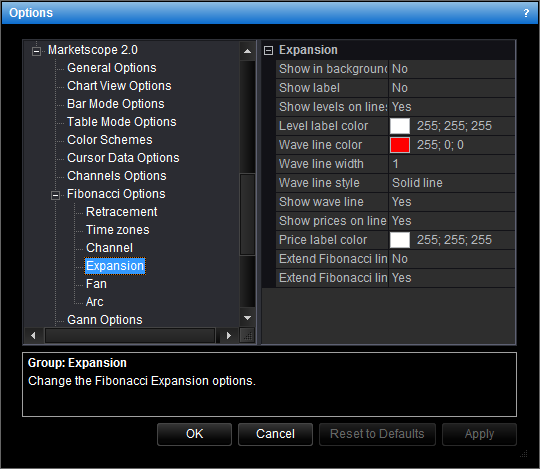Edit the Wave line width value 1
The width and height of the screenshot is (540, 469).
pos(451,164)
